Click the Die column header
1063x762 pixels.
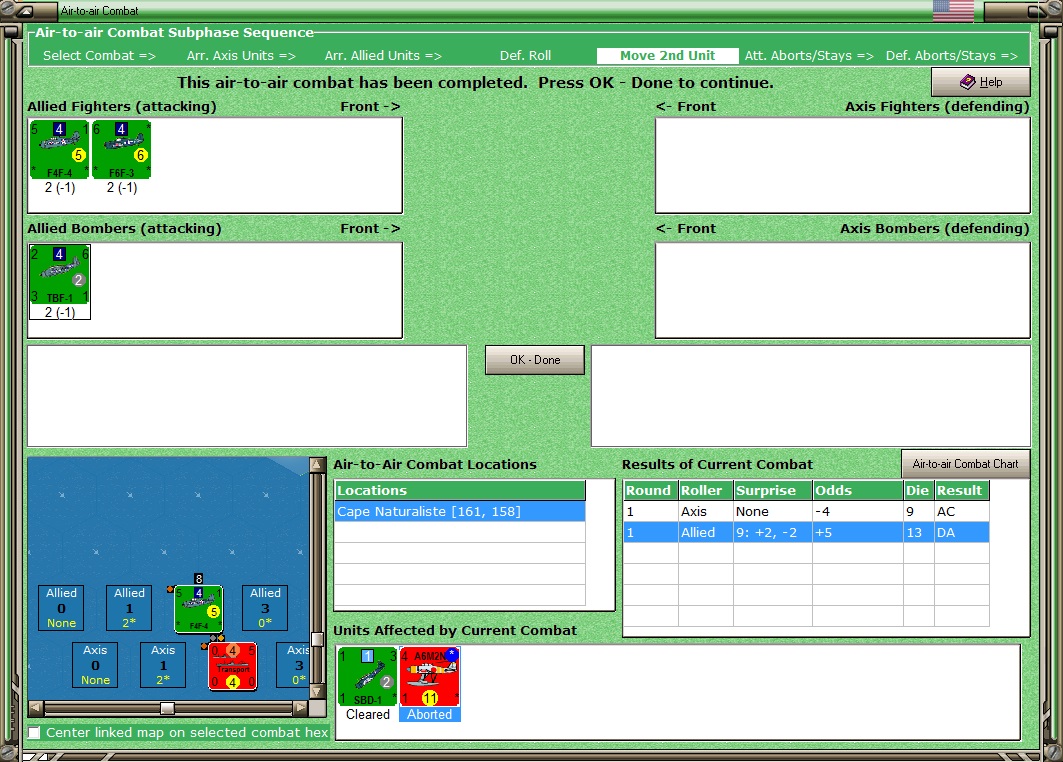(919, 490)
